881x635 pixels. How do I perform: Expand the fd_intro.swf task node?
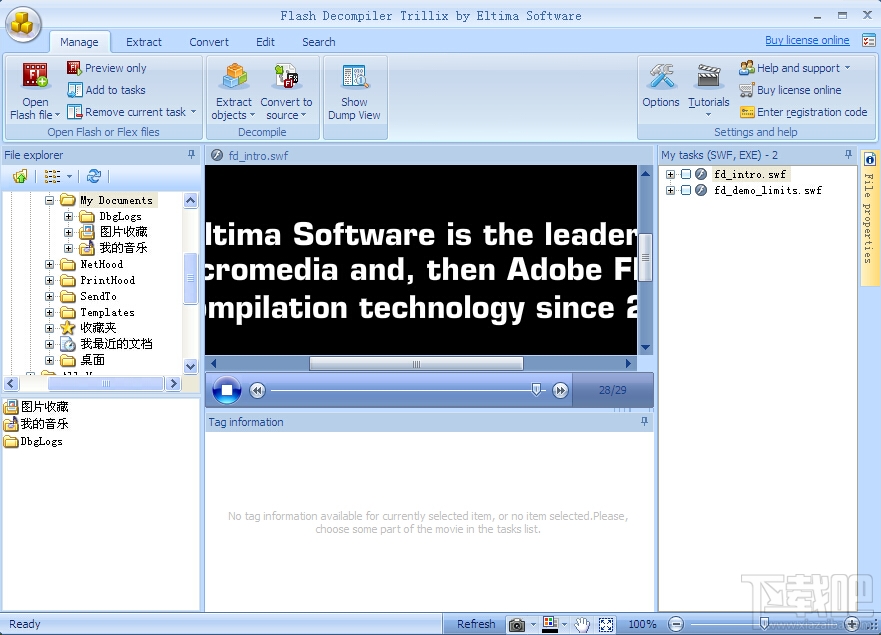click(x=670, y=174)
